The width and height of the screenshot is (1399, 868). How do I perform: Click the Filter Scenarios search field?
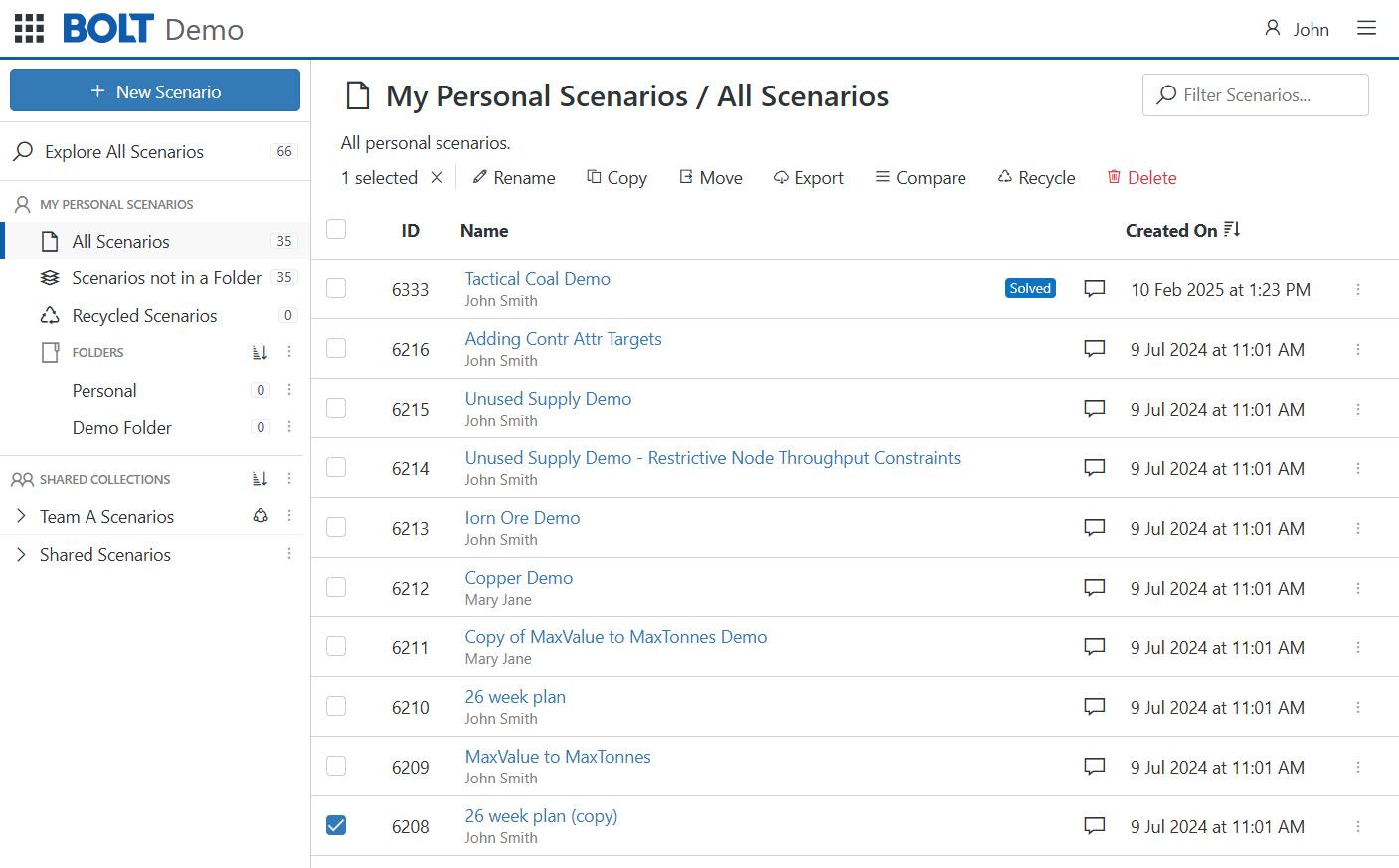1256,94
